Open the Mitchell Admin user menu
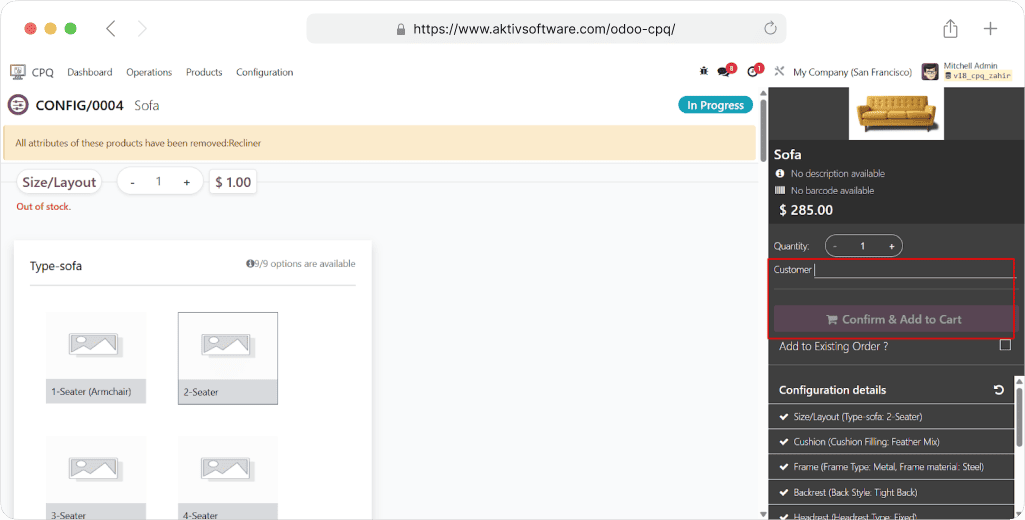This screenshot has width=1025, height=520. pyautogui.click(x=966, y=72)
